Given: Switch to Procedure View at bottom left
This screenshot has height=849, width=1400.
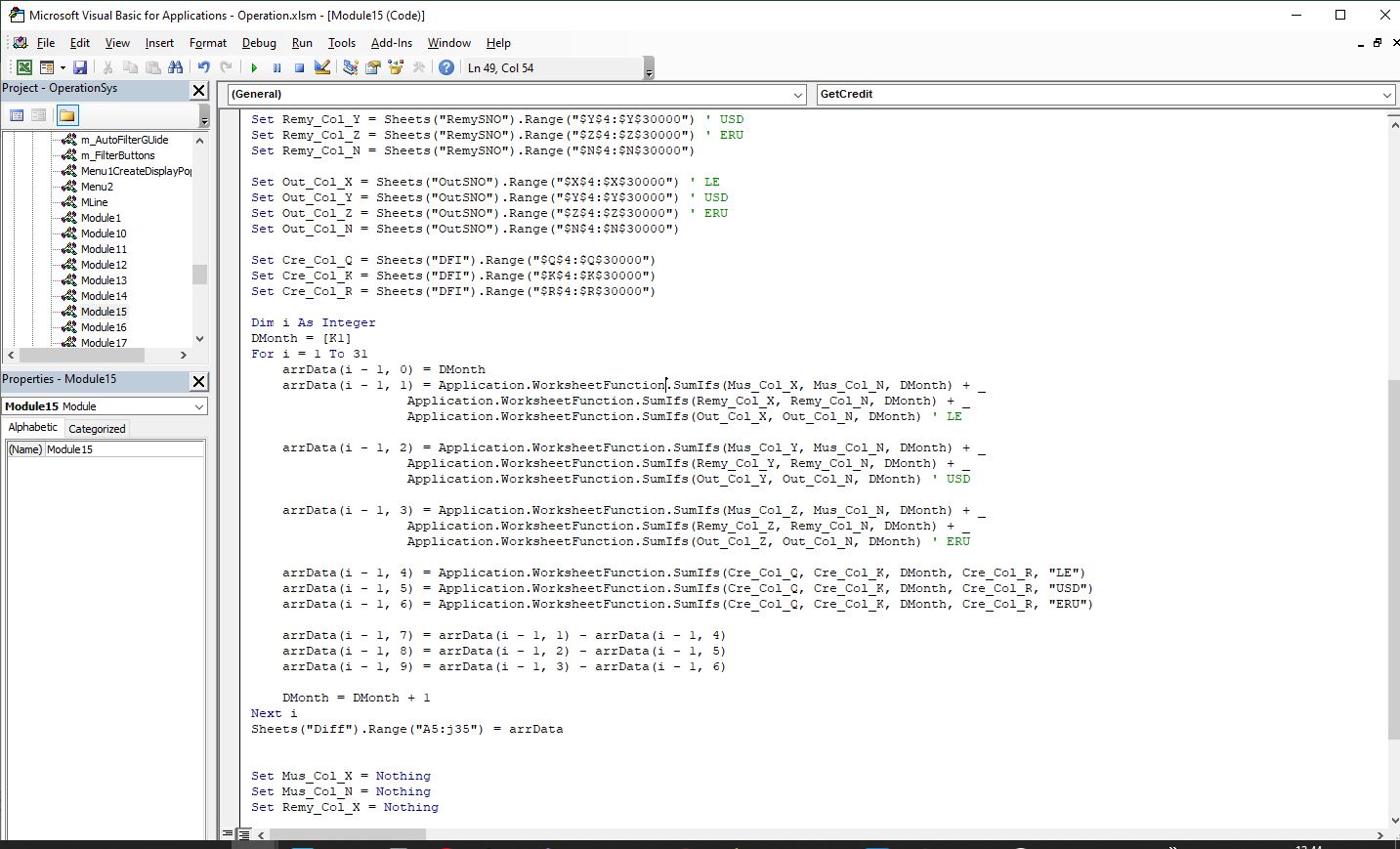Looking at the screenshot, I should click(x=229, y=834).
